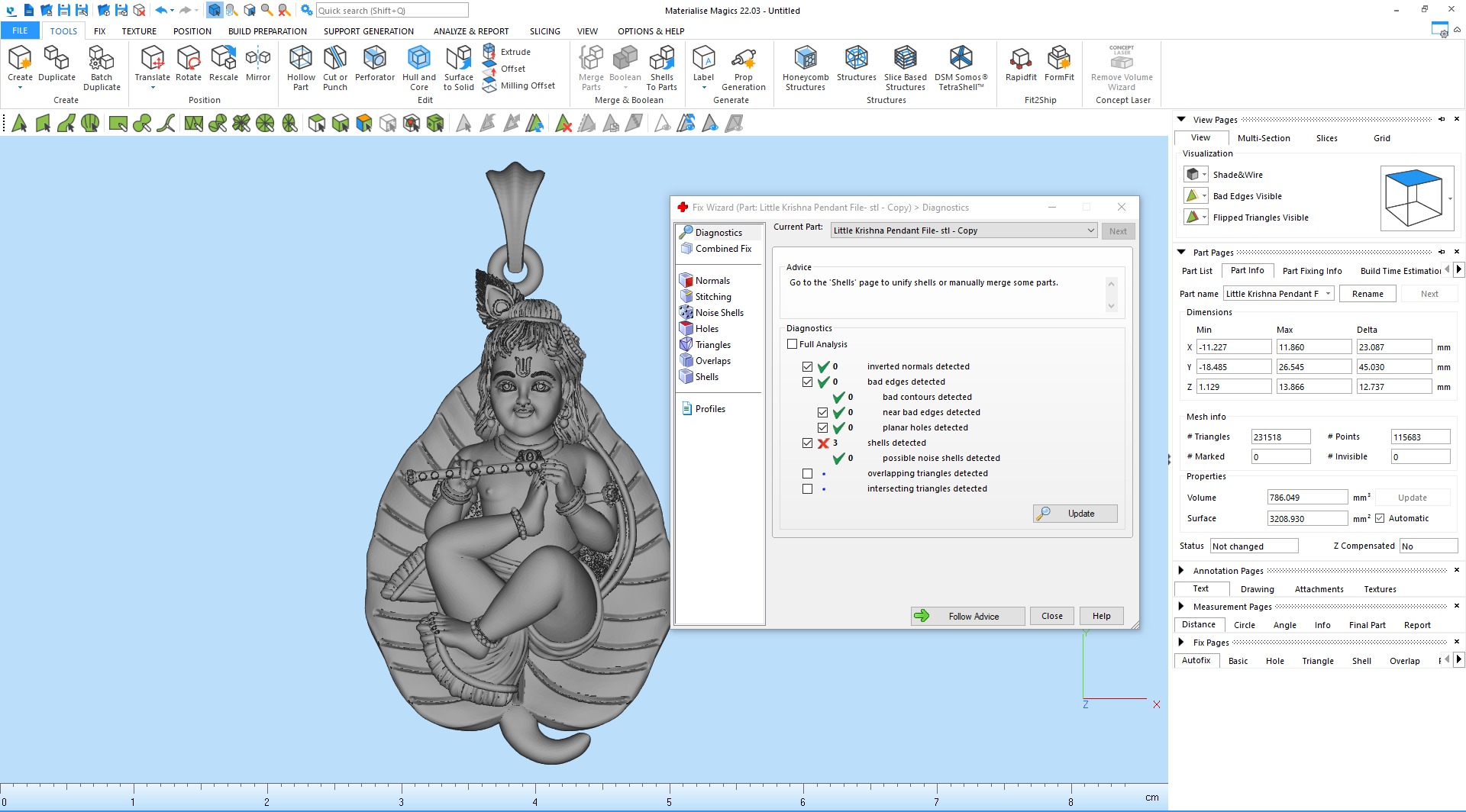This screenshot has width=1466, height=812.
Task: Open the FormFit tool
Action: point(1059,63)
